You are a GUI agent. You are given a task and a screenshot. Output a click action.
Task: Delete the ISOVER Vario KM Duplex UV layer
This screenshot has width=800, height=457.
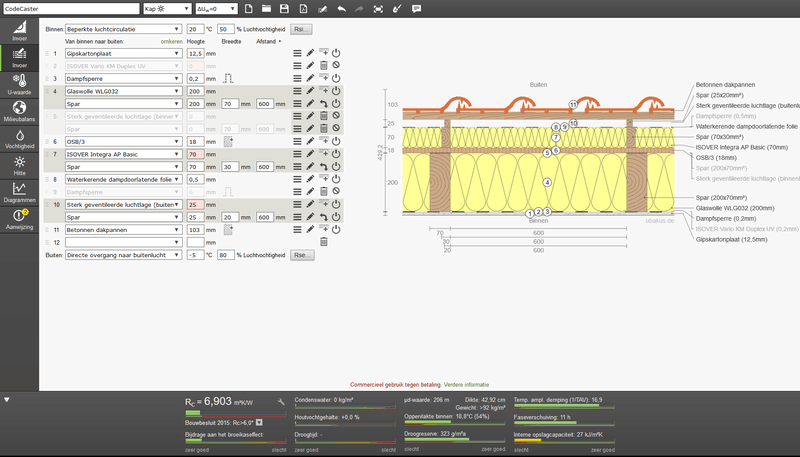(x=323, y=65)
